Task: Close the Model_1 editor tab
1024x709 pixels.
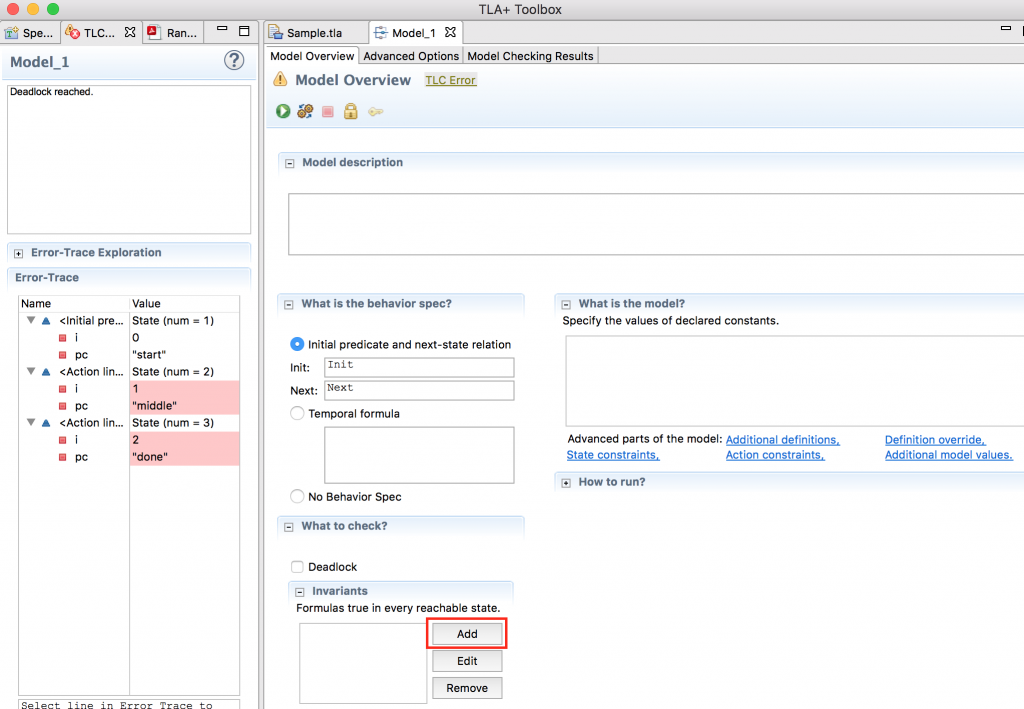Action: (450, 32)
